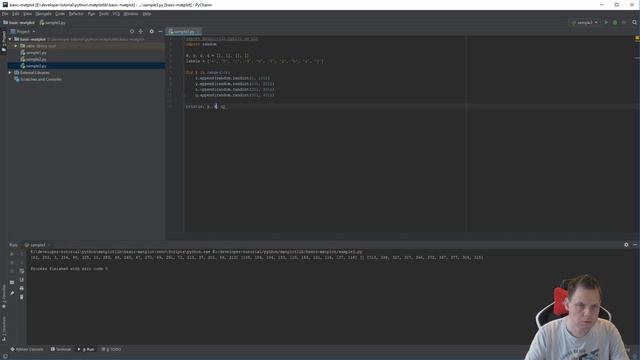640x360 pixels.
Task: Click sample3.py breadcrumb in navigation bar
Action: 53,23
